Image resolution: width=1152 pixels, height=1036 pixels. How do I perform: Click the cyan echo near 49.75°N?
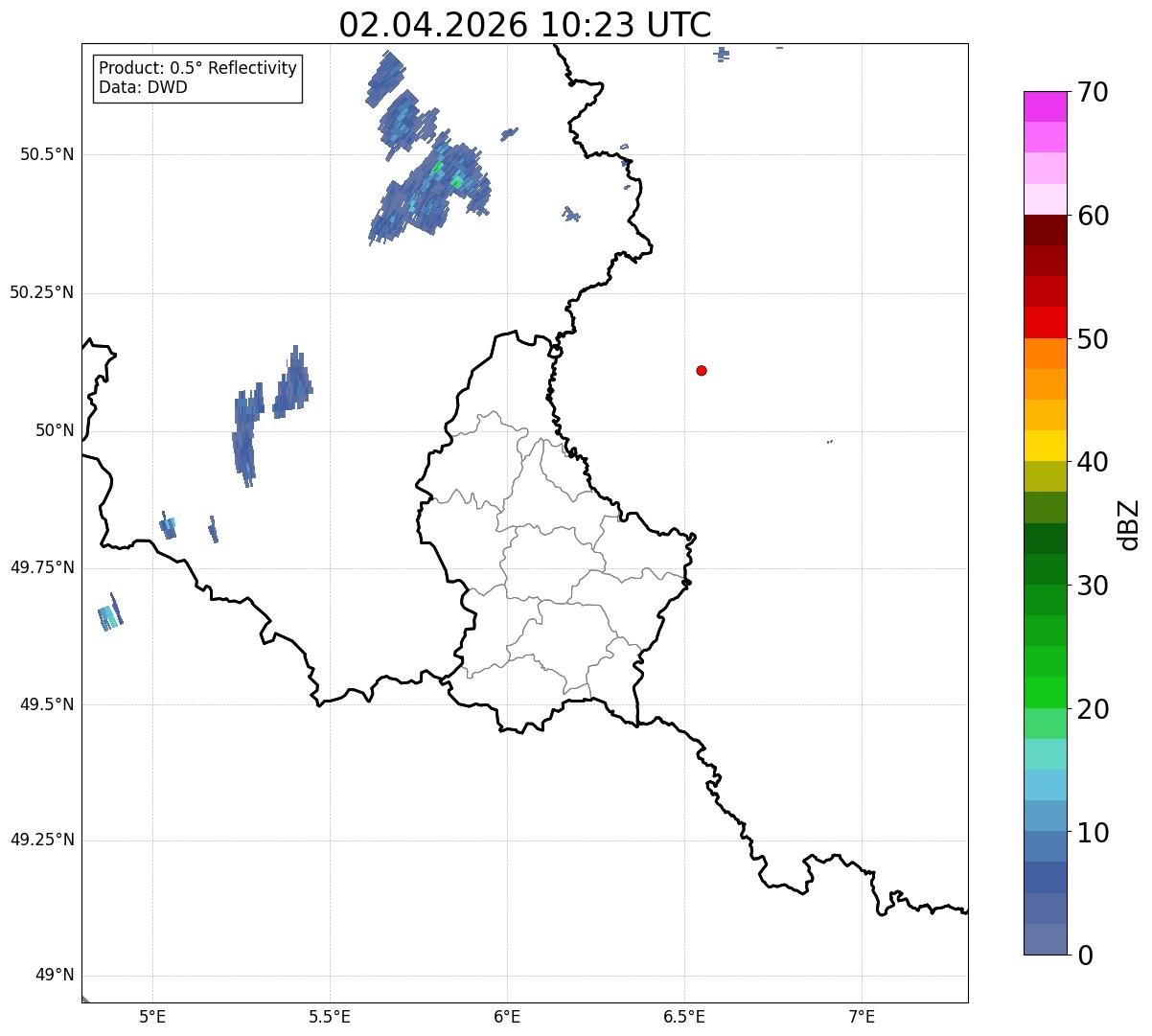pyautogui.click(x=168, y=525)
